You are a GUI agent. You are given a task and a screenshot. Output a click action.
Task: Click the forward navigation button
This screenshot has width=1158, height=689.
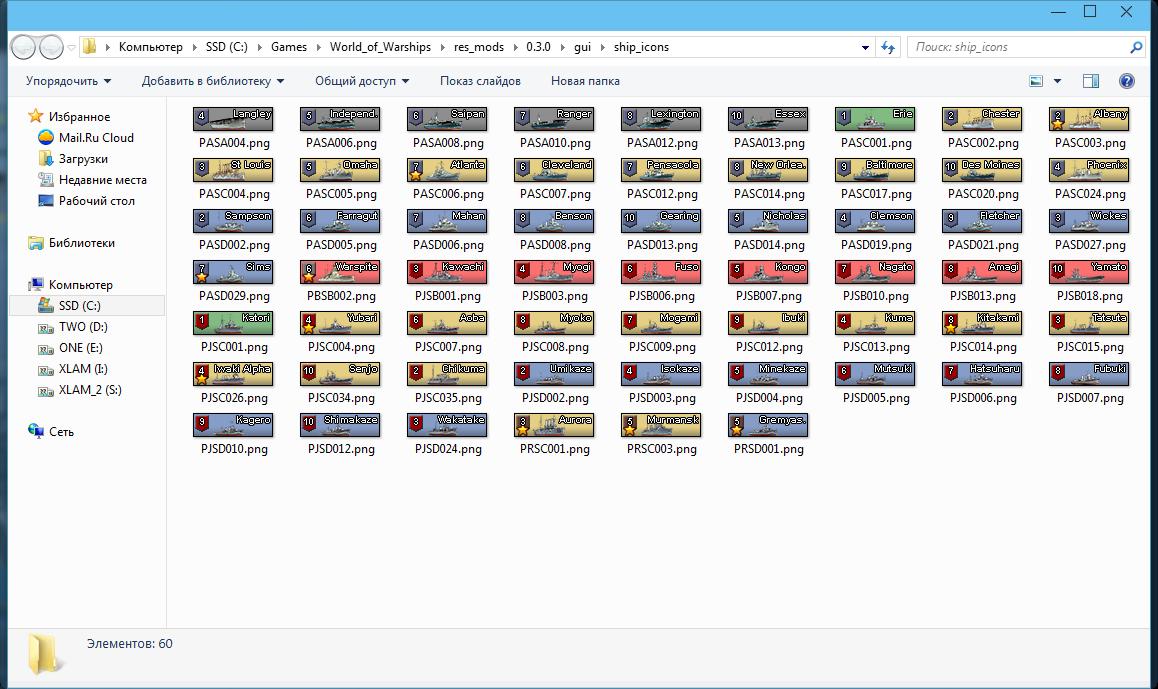51,47
